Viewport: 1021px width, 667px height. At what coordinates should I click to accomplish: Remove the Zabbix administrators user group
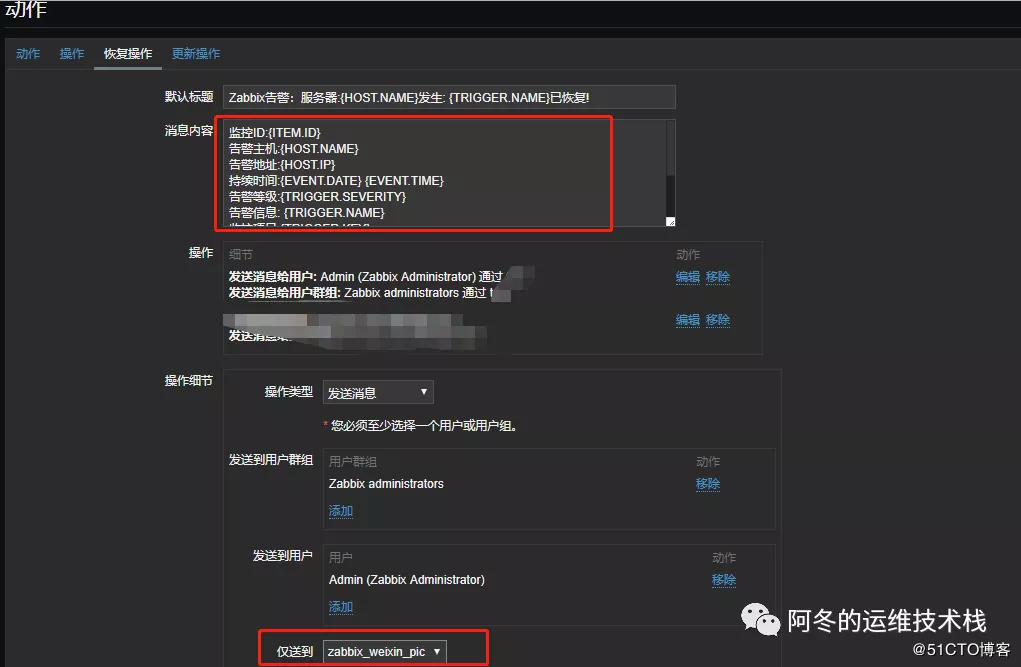[x=708, y=484]
